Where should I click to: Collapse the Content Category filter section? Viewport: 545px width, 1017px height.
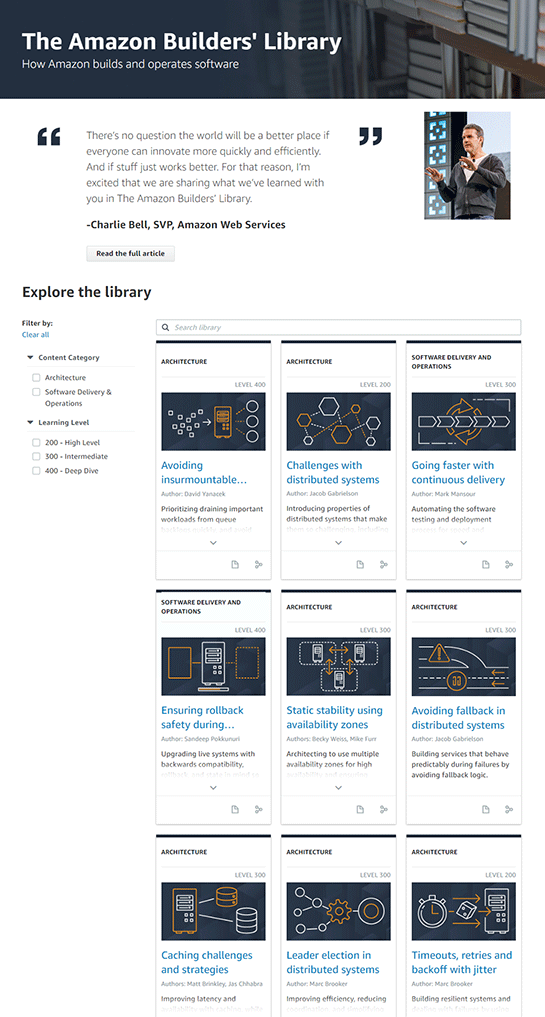click(x=30, y=357)
